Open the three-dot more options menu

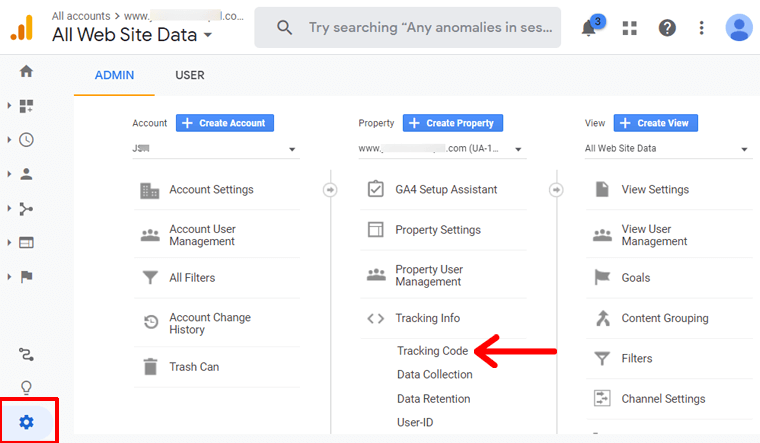701,28
